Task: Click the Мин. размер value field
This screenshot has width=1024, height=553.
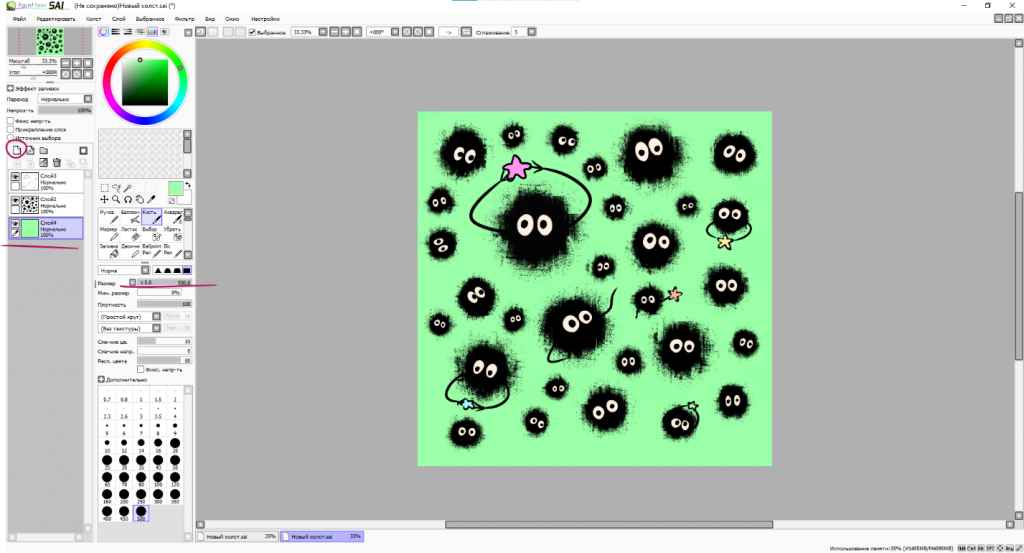Action: pyautogui.click(x=159, y=292)
